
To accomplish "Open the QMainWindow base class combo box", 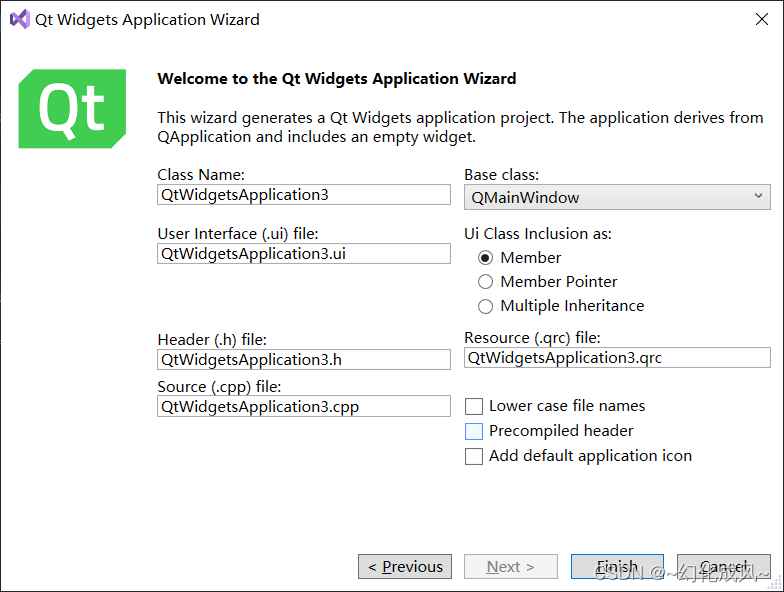I will tap(617, 197).
